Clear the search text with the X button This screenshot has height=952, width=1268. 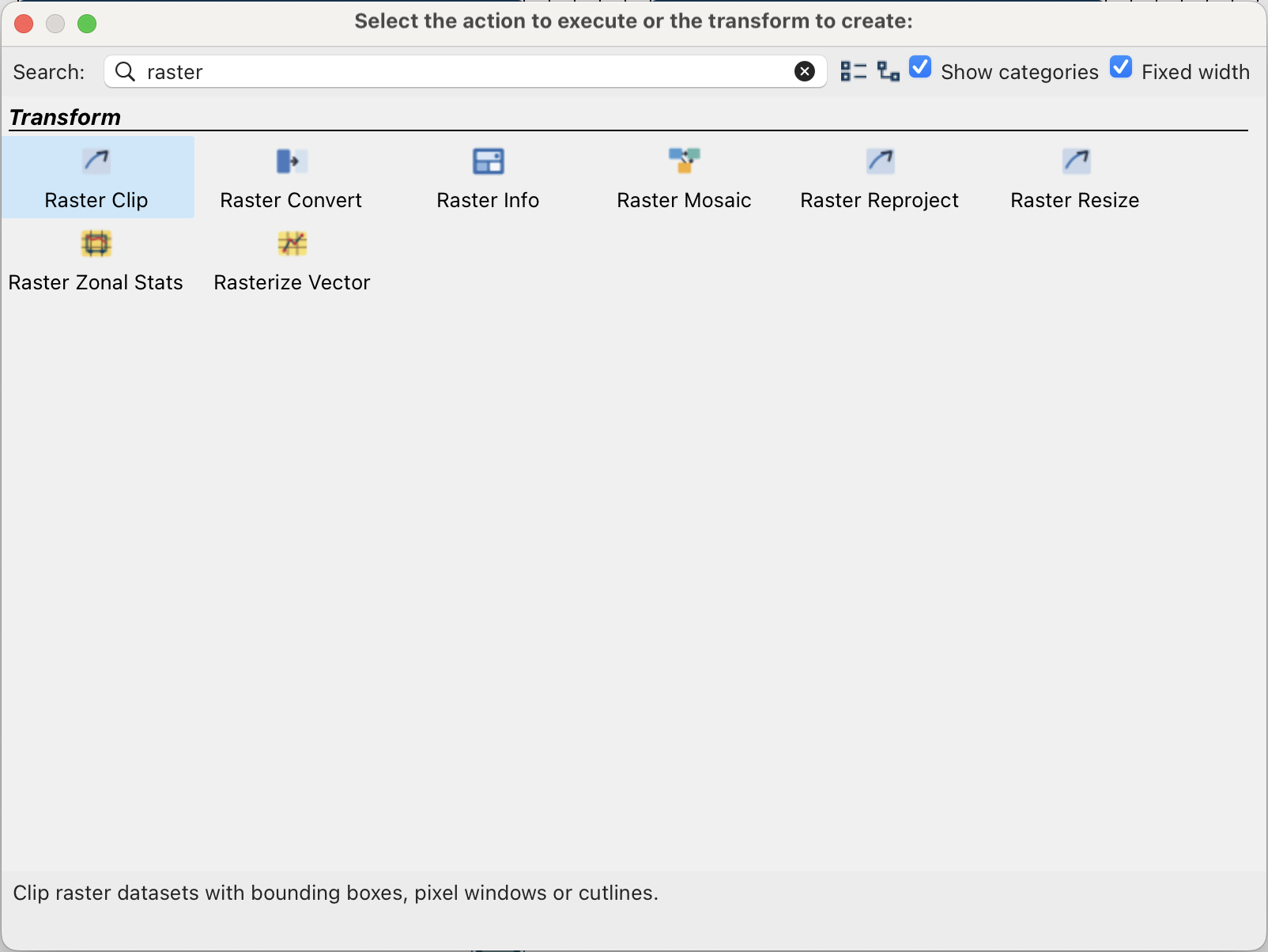click(805, 72)
